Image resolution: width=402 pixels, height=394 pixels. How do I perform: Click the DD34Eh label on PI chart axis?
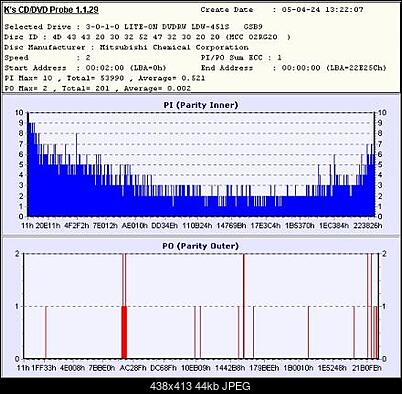point(165,226)
